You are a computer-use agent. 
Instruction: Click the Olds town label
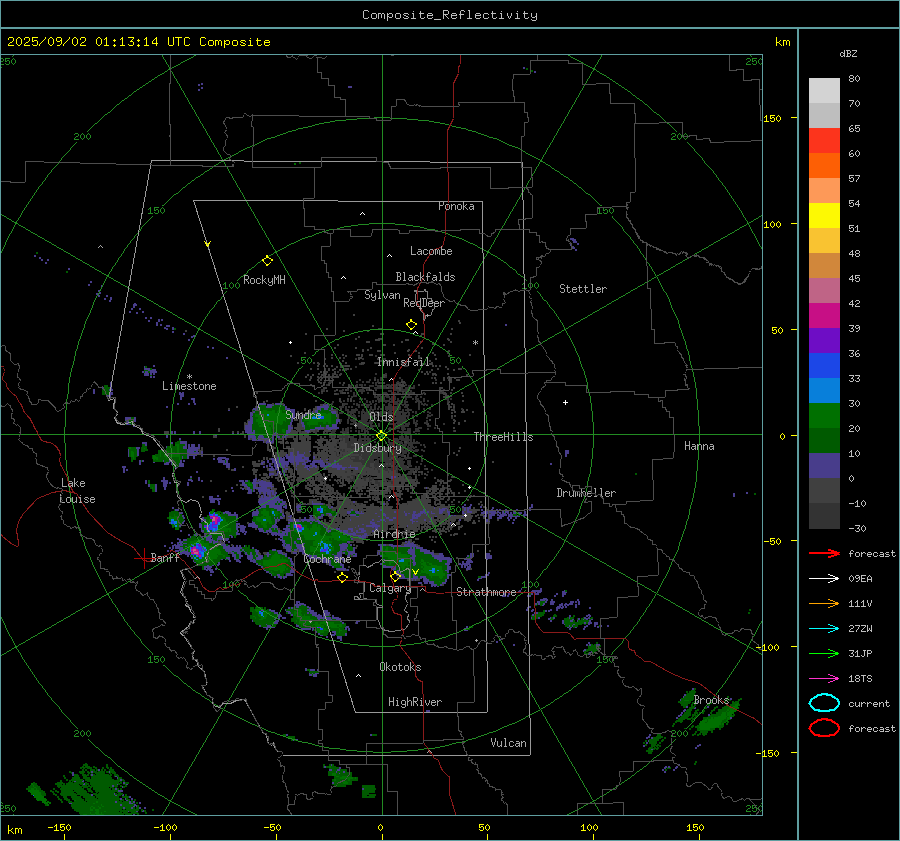click(381, 417)
